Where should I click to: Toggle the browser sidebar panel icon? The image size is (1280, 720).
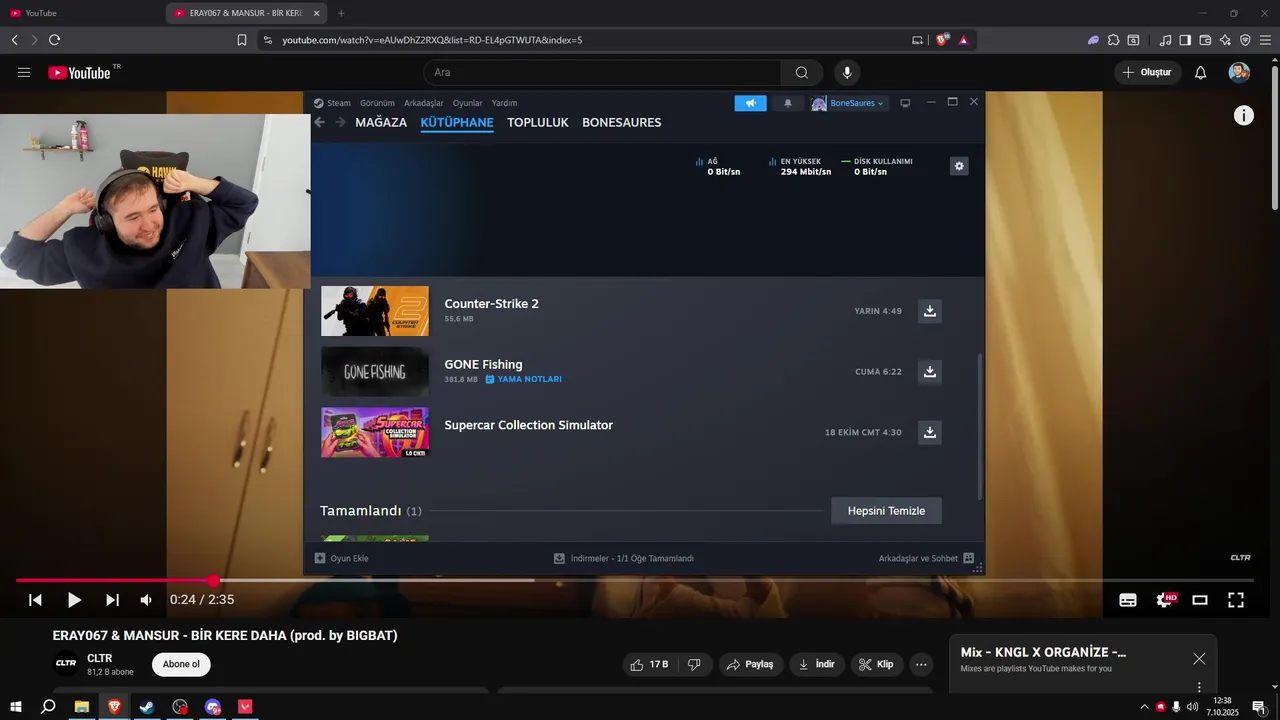tap(1185, 40)
